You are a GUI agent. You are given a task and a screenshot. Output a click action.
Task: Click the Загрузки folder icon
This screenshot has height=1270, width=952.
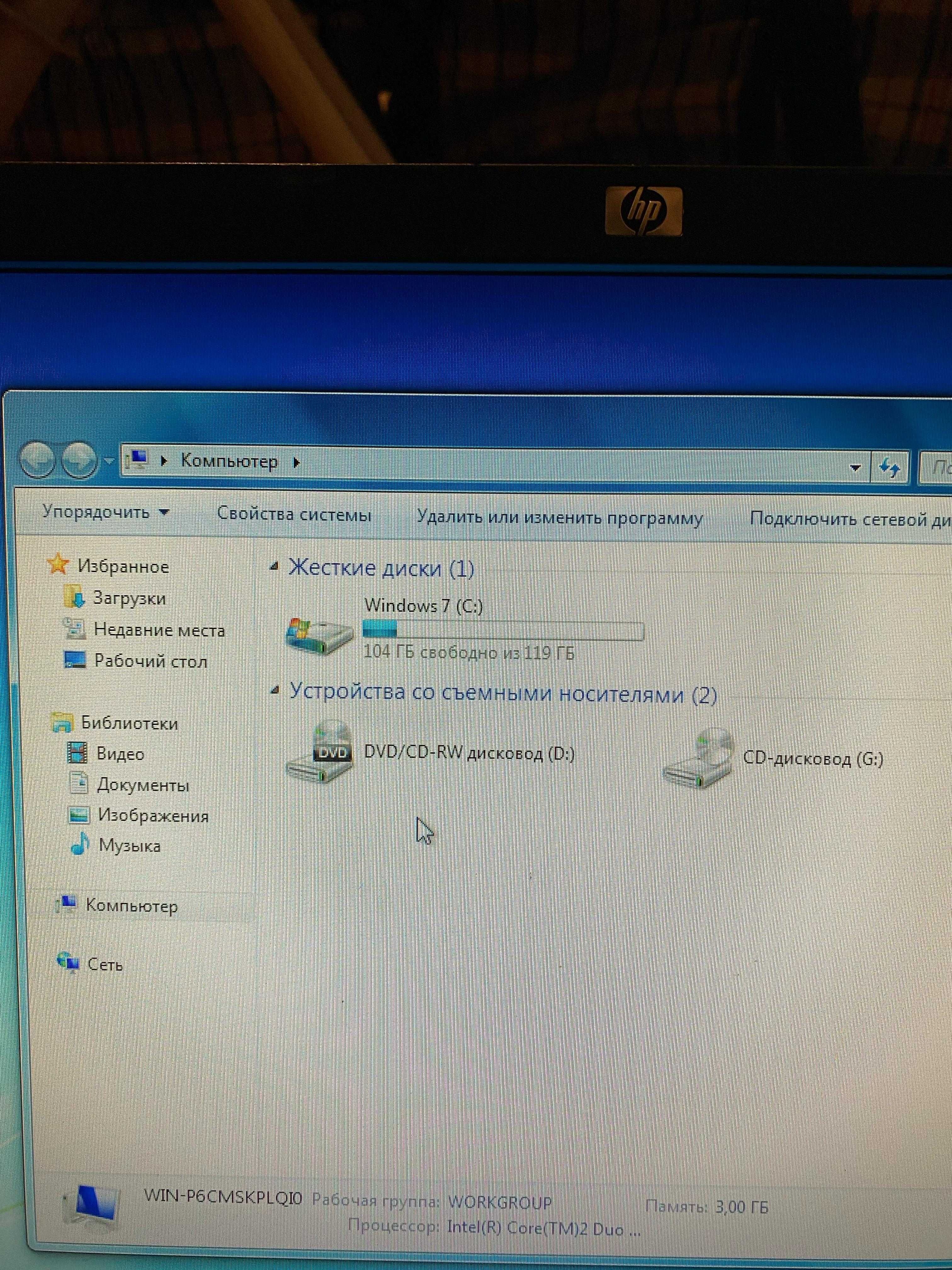coord(75,597)
